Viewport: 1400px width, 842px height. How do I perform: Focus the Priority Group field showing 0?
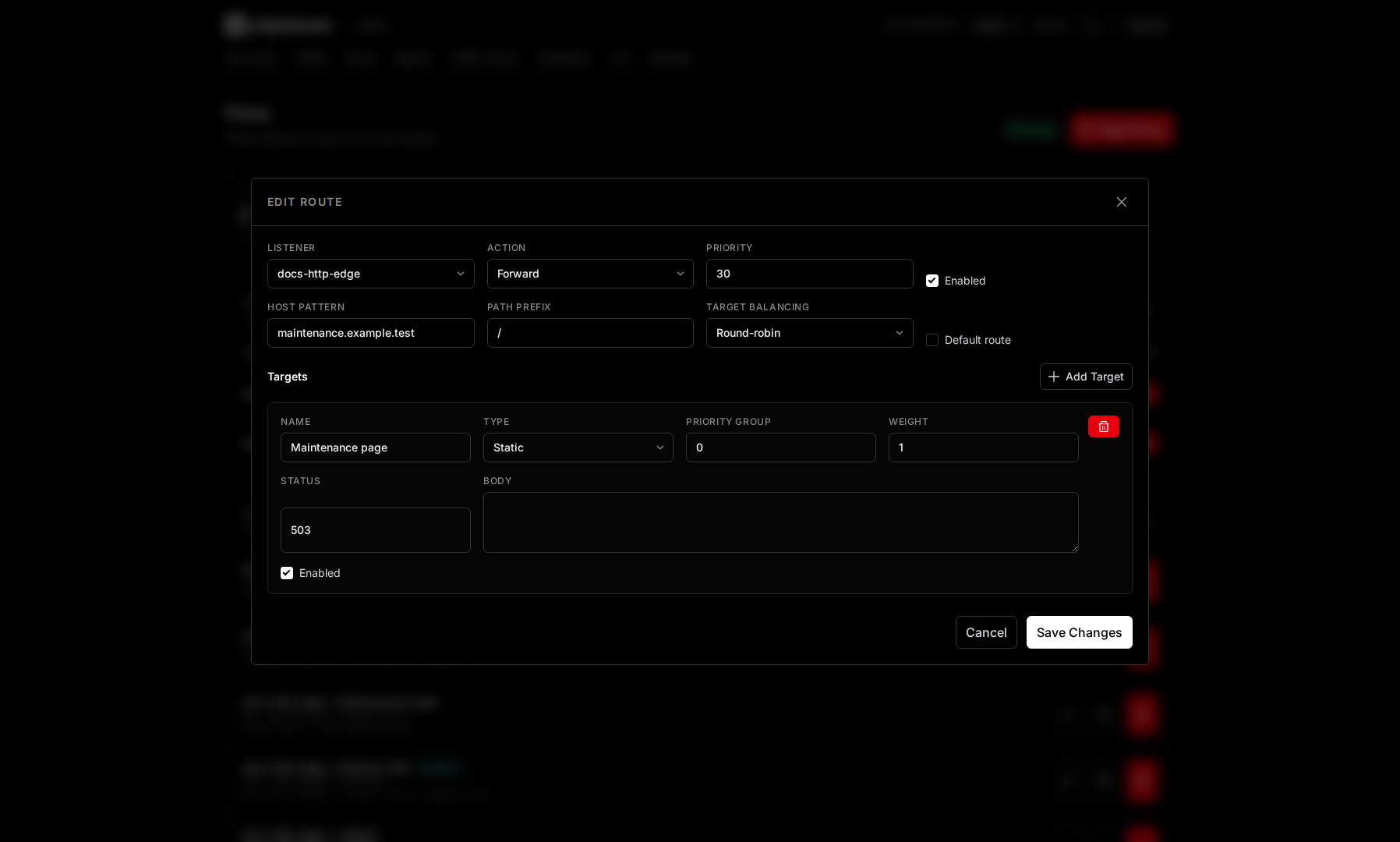(x=781, y=448)
